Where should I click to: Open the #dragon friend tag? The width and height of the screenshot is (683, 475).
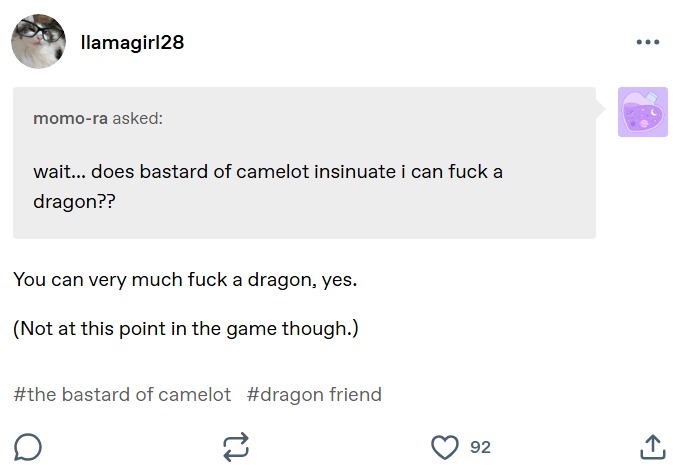pyautogui.click(x=314, y=394)
